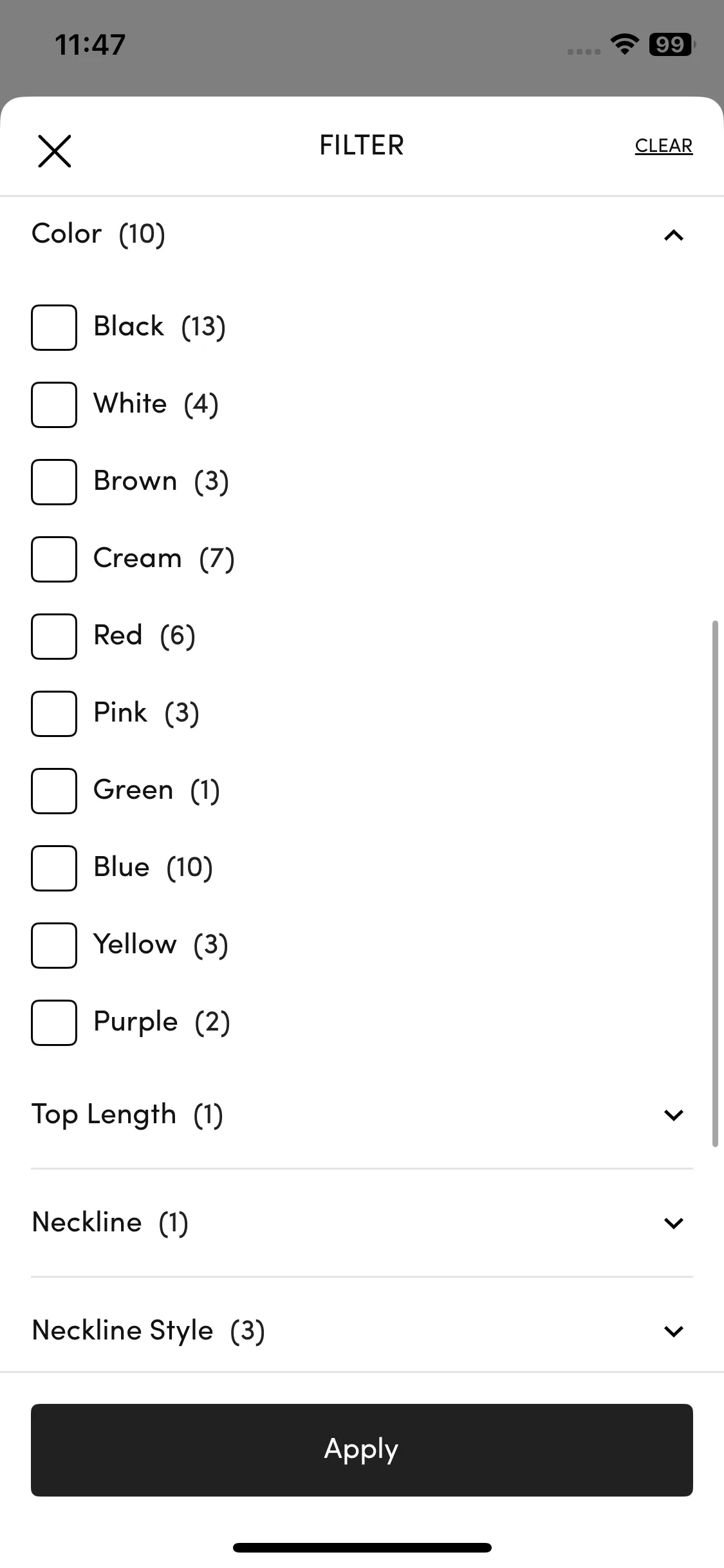724x1568 pixels.
Task: Check the Black color checkbox
Action: tap(54, 327)
